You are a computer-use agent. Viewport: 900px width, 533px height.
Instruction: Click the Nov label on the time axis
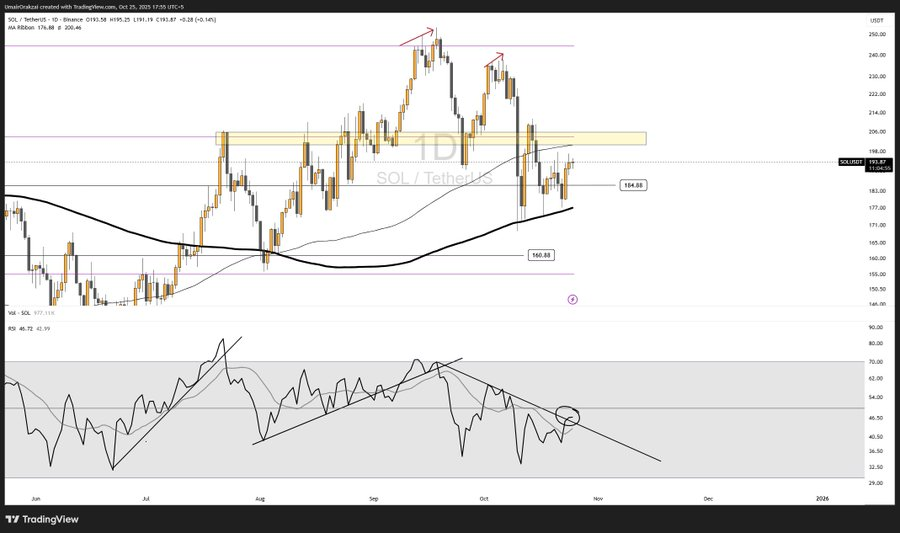click(x=597, y=497)
